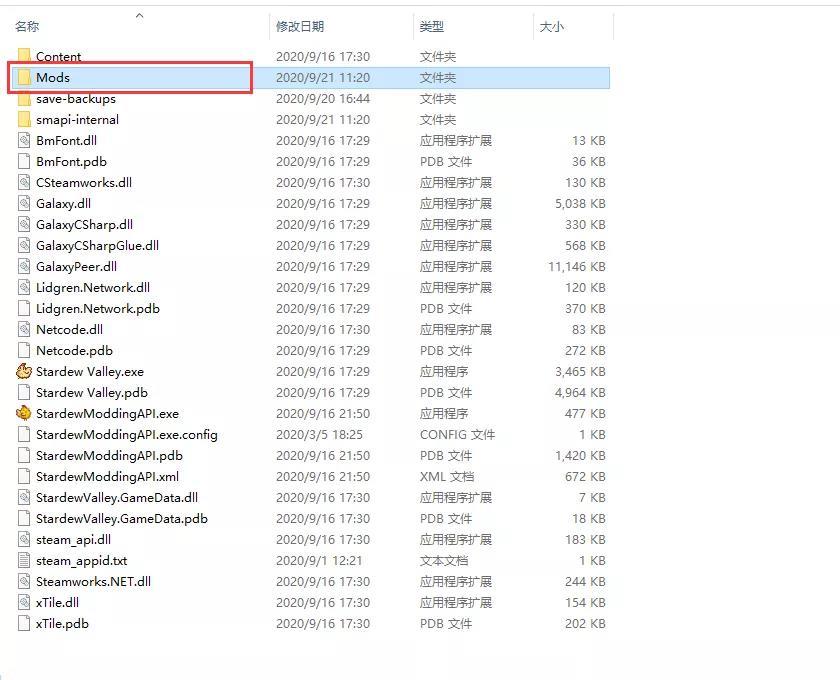Click the CSteamworks.dll file icon
The image size is (840, 680).
click(24, 182)
